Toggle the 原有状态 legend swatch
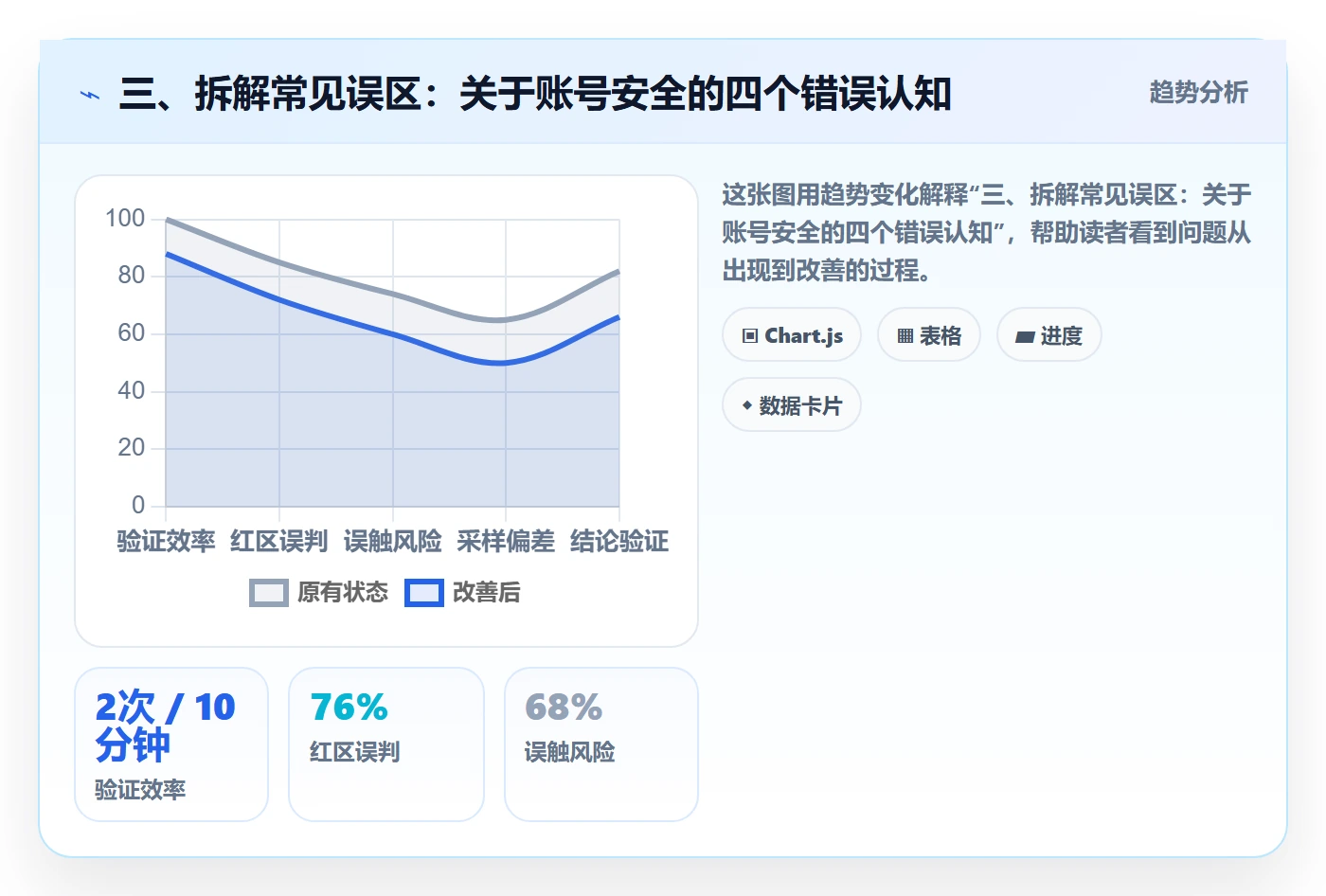Screen dimensions: 1326x896 (269, 593)
